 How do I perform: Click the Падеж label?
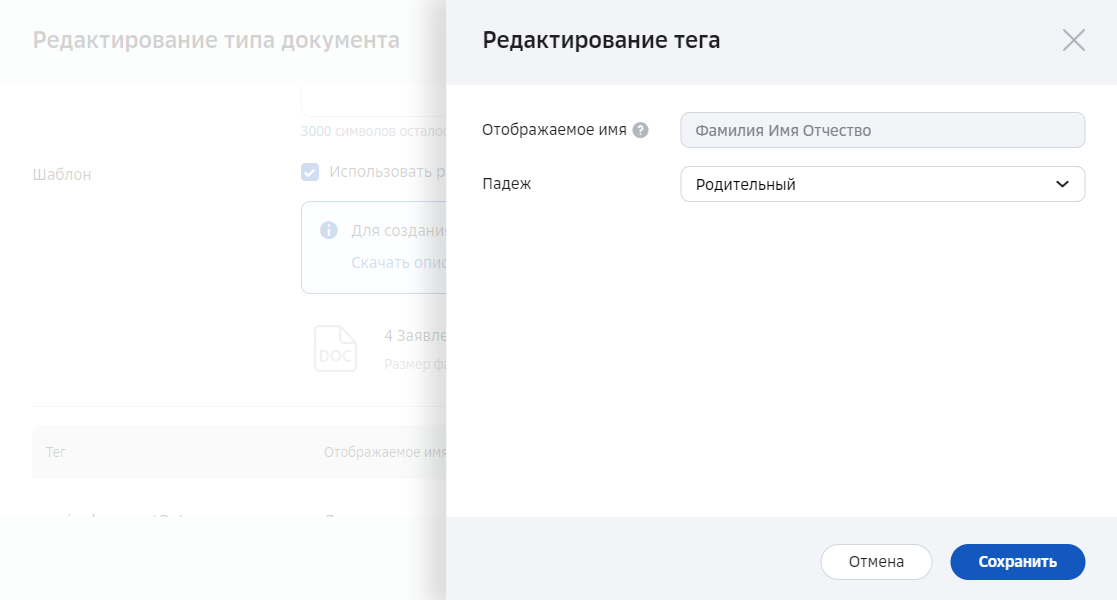click(x=506, y=184)
